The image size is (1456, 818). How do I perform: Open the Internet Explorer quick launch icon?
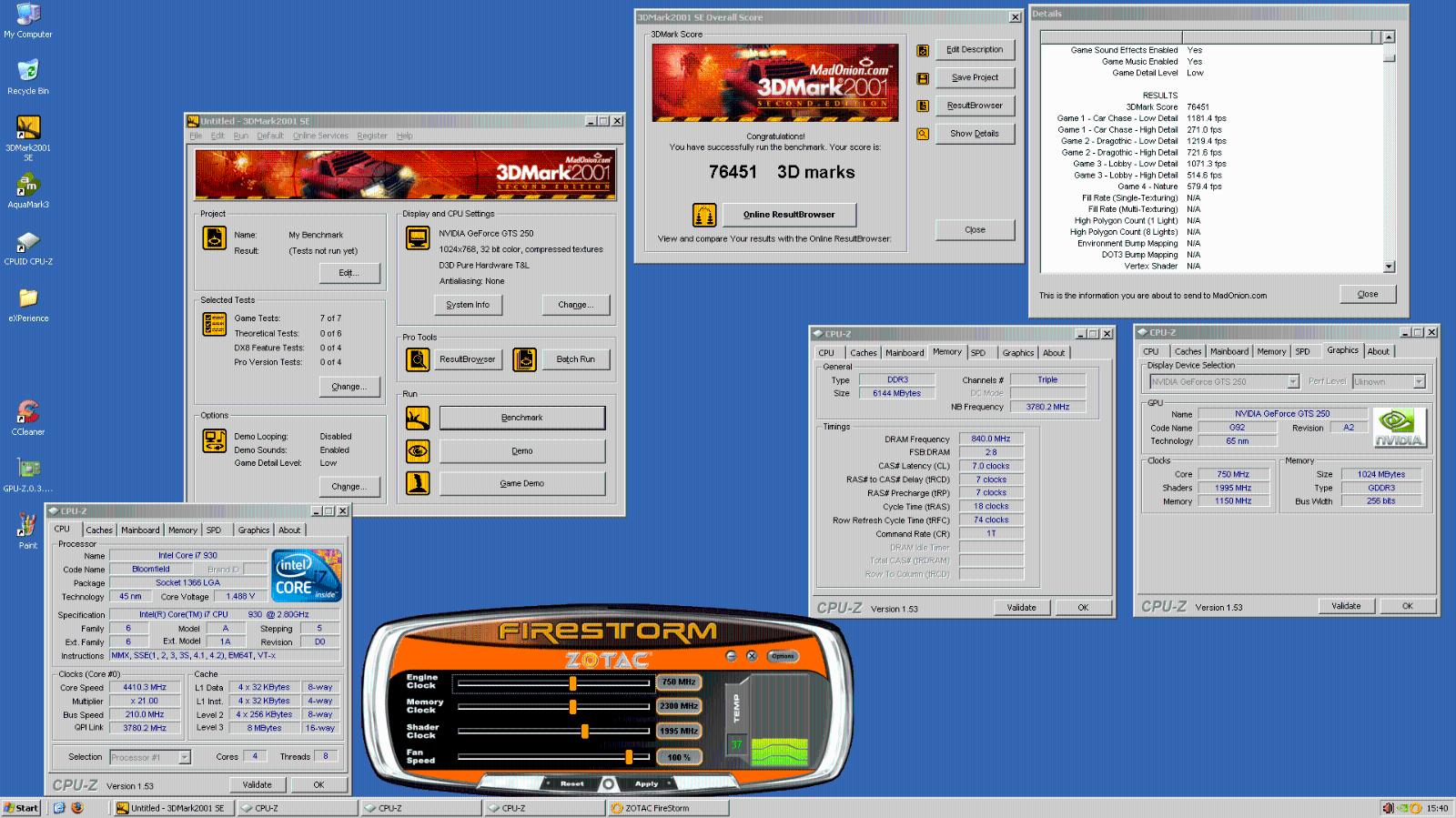[x=59, y=807]
